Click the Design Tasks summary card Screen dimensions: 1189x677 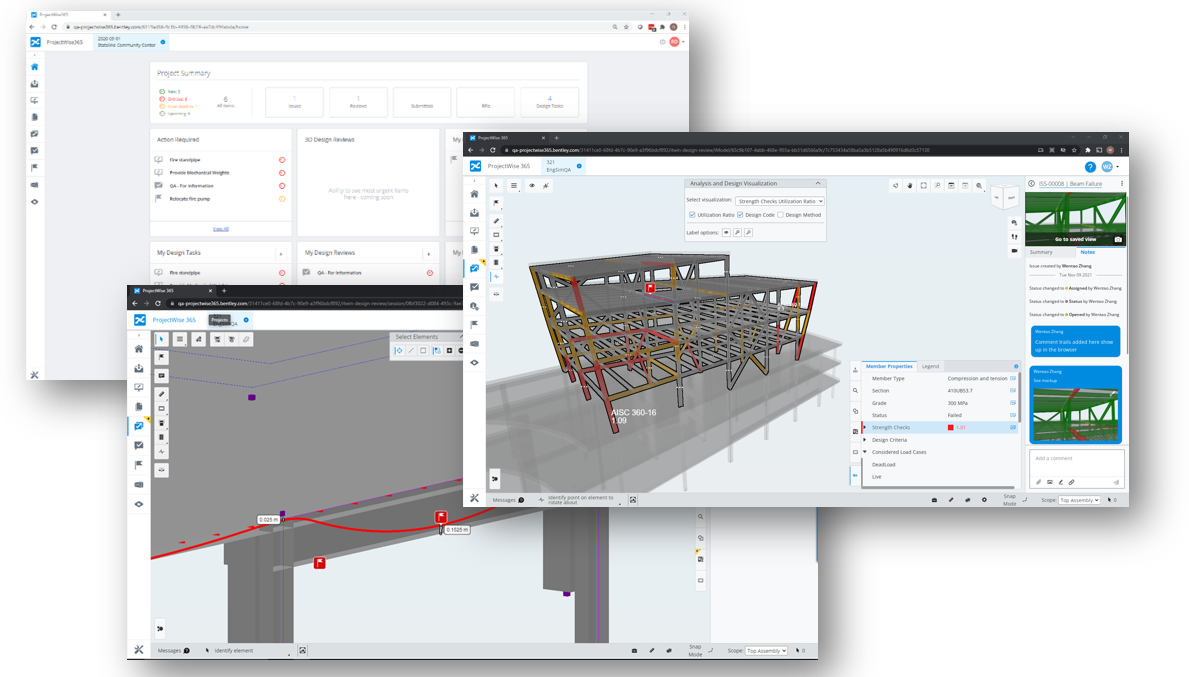[x=550, y=102]
